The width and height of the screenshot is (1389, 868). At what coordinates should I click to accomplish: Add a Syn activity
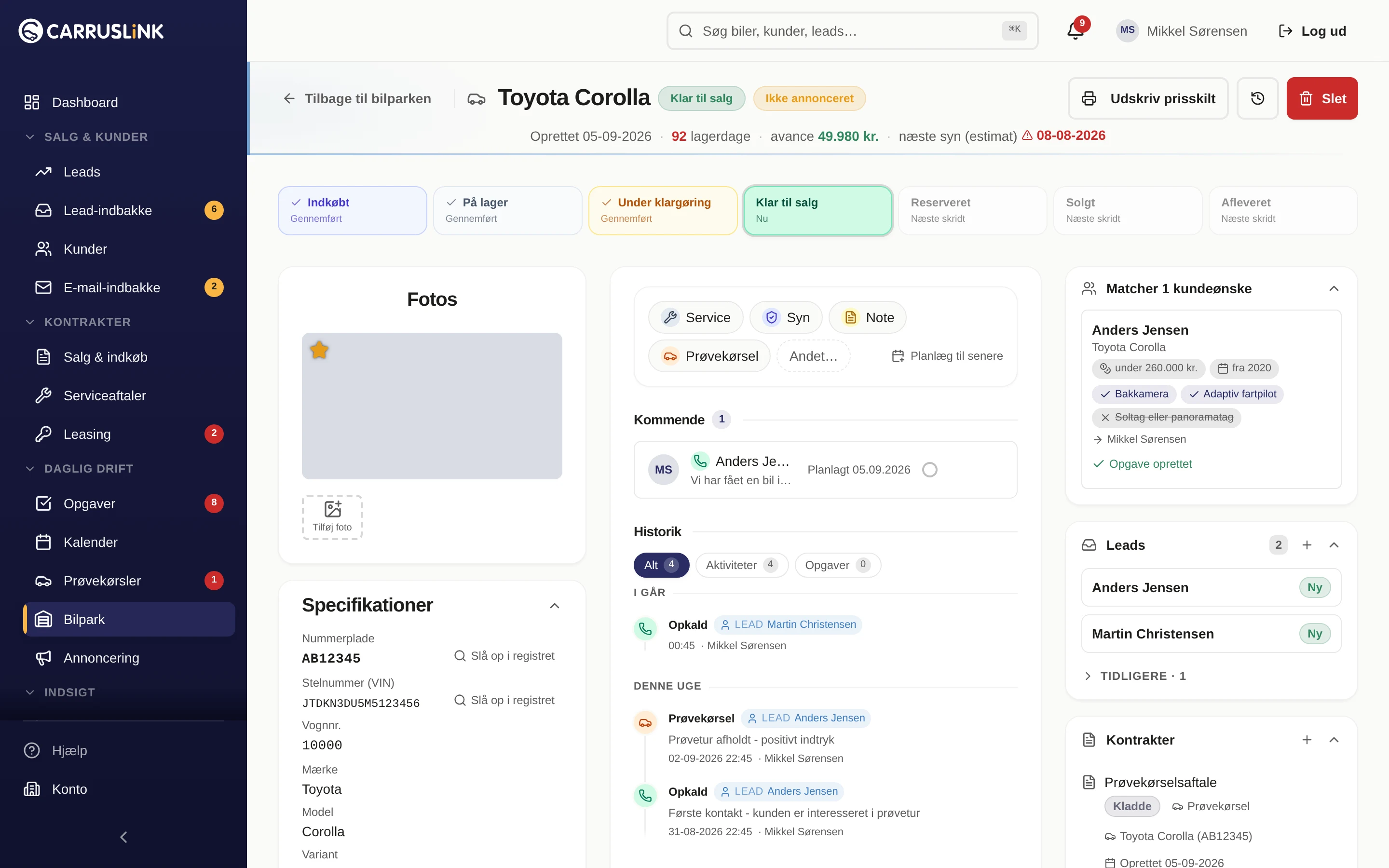click(786, 317)
